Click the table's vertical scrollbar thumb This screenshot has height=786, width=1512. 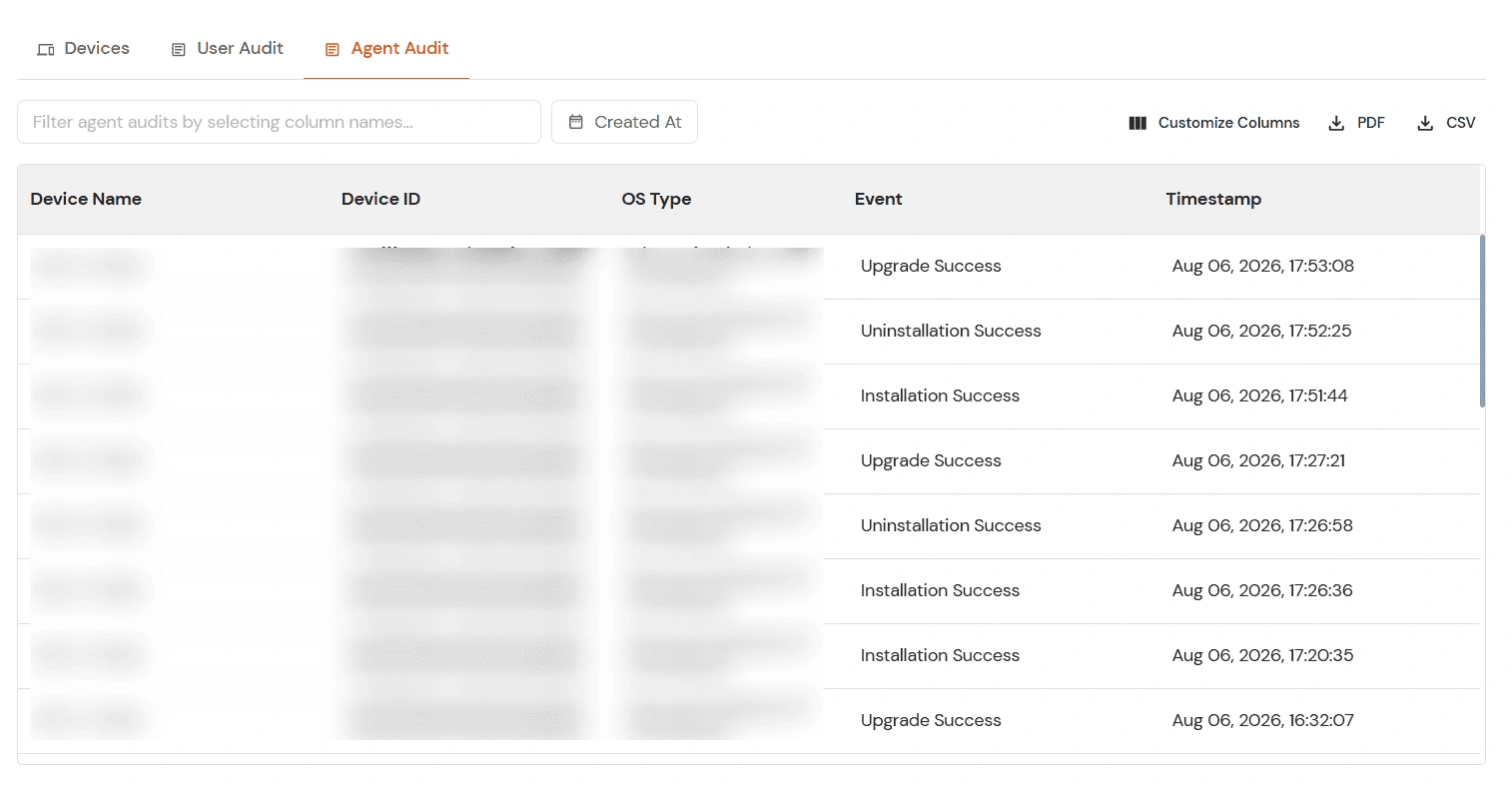(x=1482, y=321)
